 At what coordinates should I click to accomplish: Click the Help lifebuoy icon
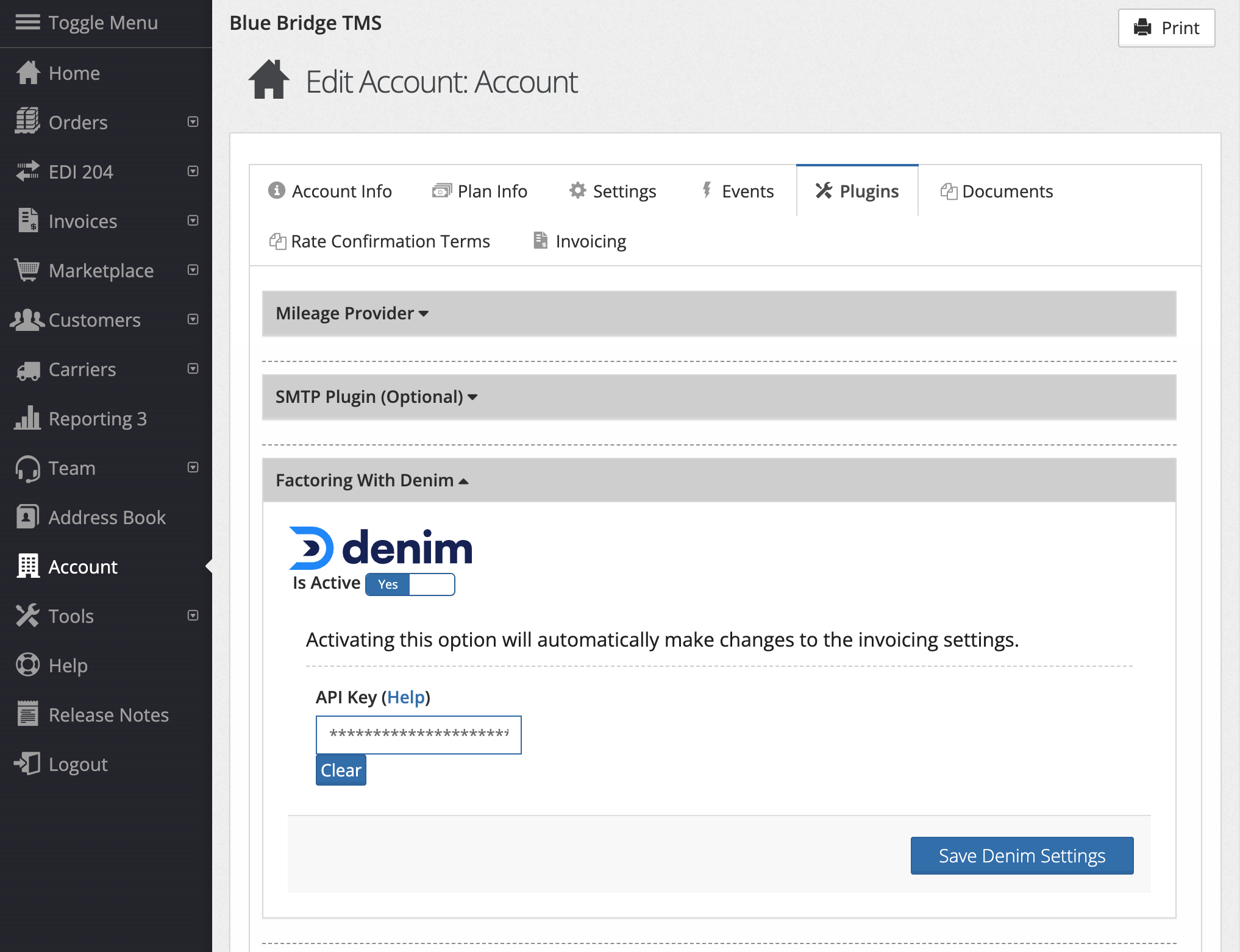28,665
